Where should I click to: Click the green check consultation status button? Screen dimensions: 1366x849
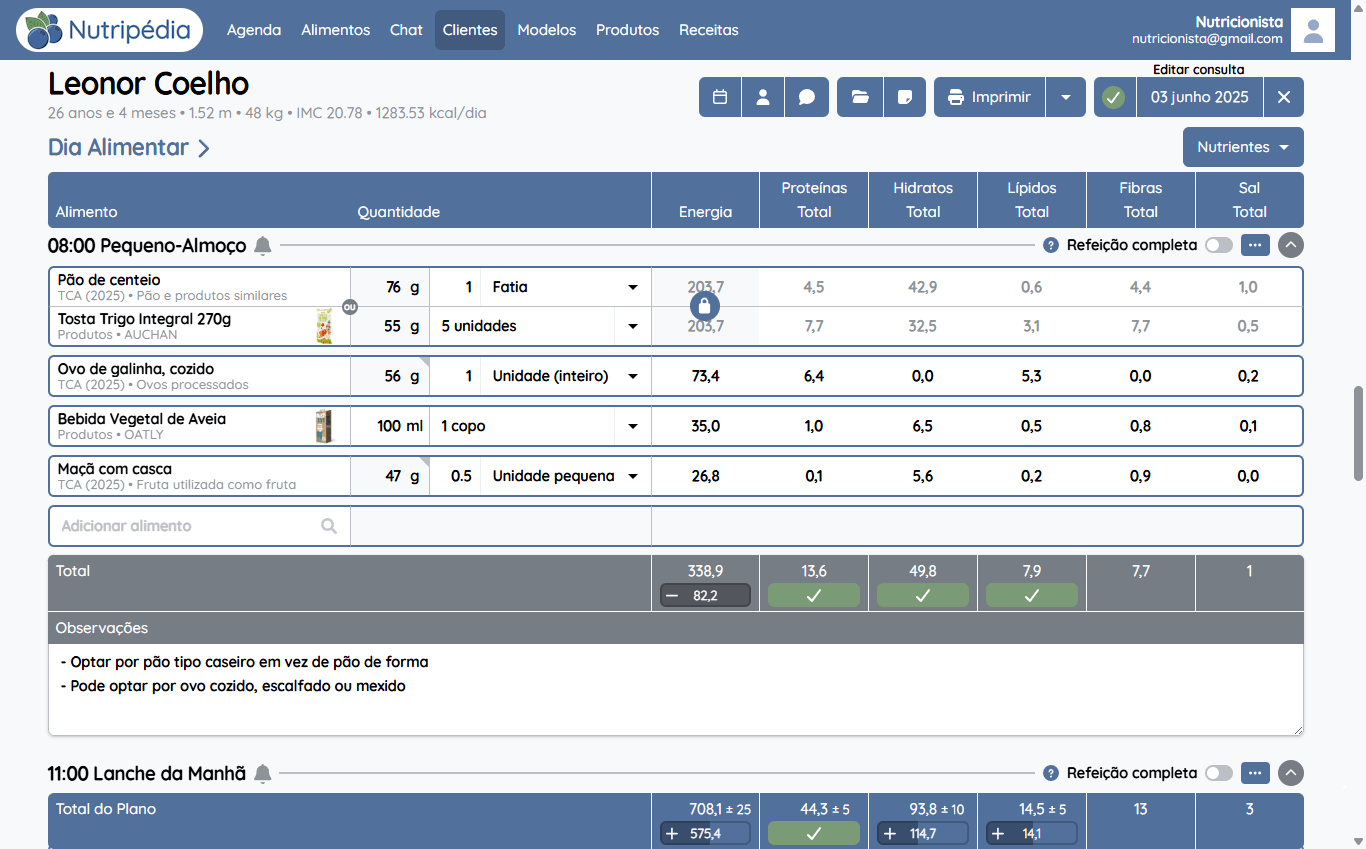point(1114,97)
